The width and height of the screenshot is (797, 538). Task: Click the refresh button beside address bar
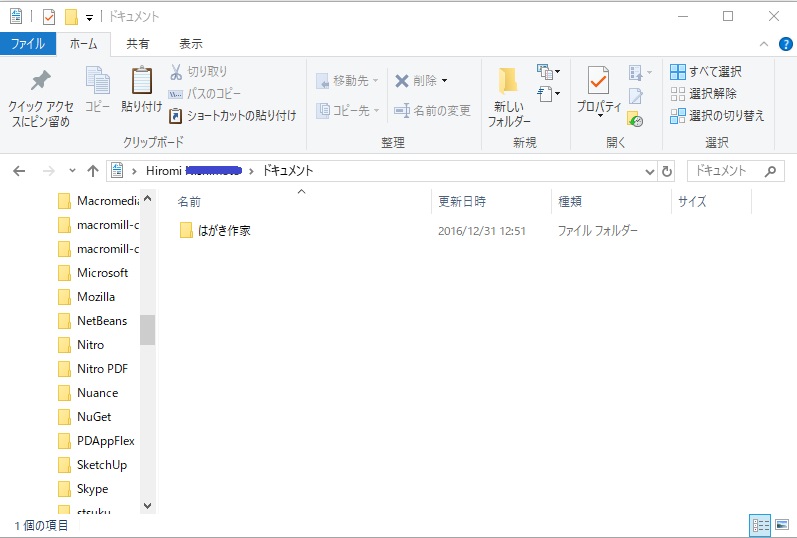pos(667,171)
